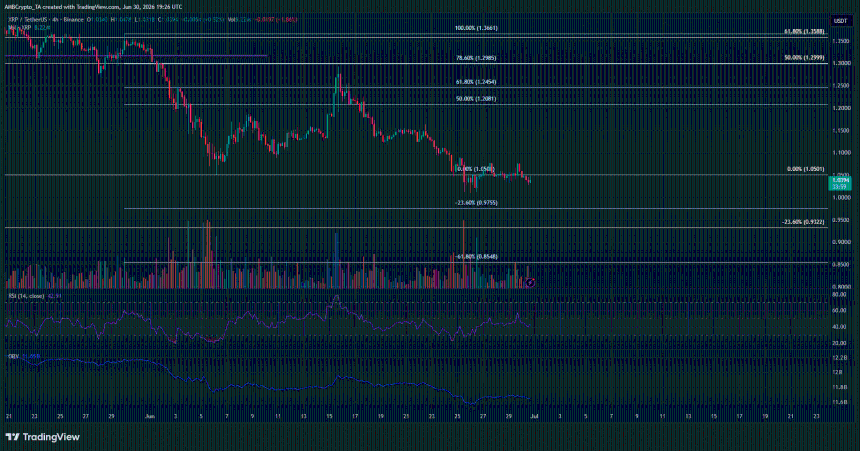The height and width of the screenshot is (451, 860).
Task: Click the -23.60% (0.9322) right-side Fibonacci label
Action: 803,222
